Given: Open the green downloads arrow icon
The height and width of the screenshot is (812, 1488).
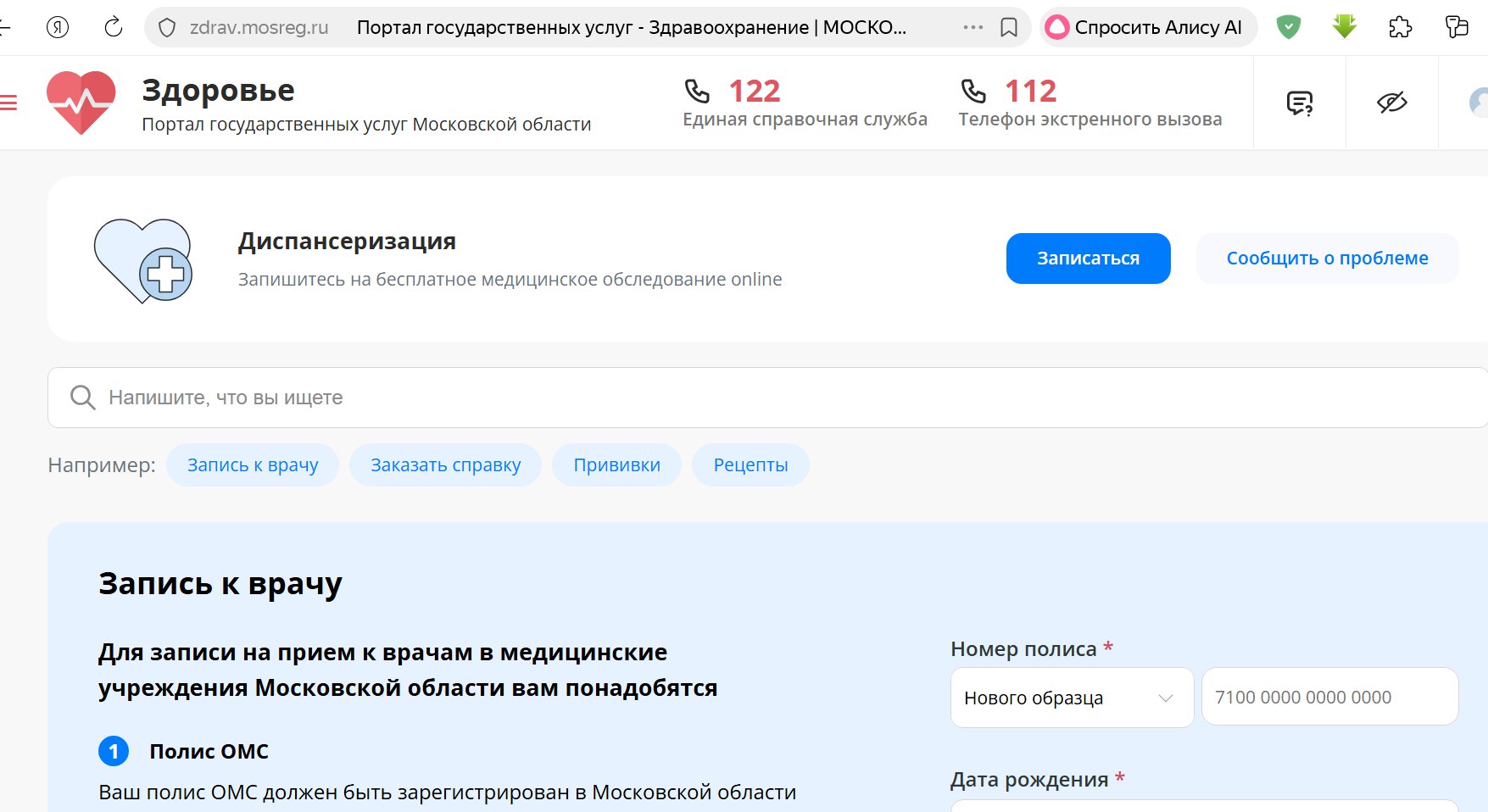Looking at the screenshot, I should (1344, 28).
